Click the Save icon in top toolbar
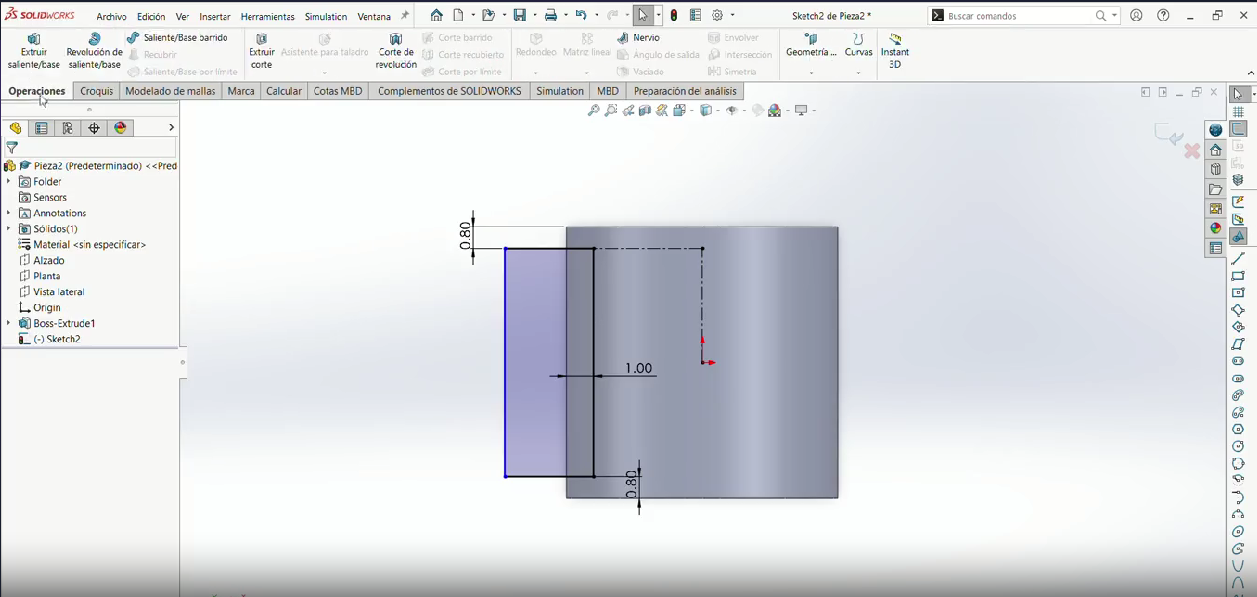1257x597 pixels. (520, 15)
